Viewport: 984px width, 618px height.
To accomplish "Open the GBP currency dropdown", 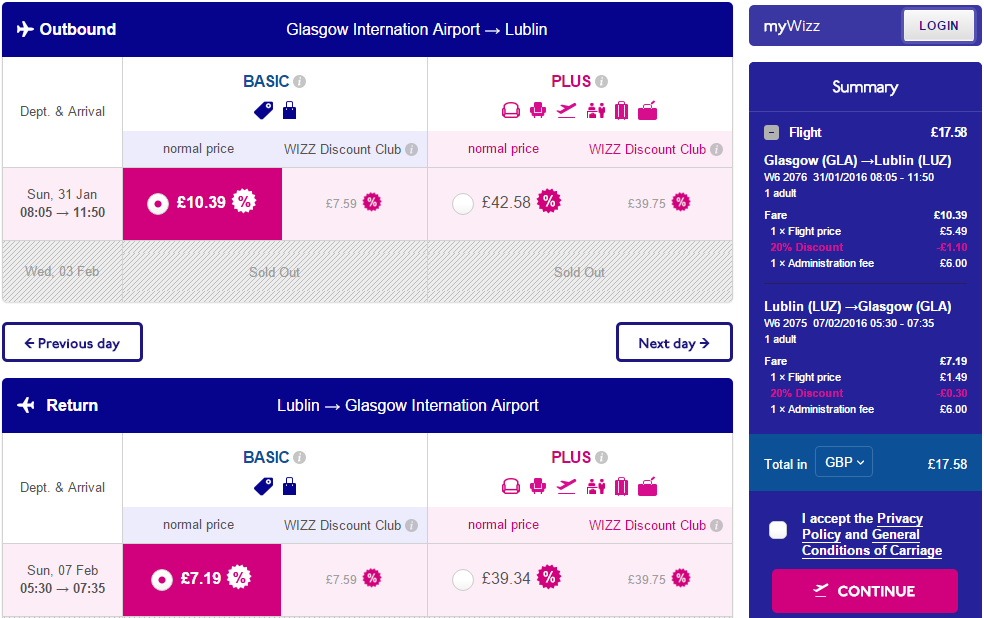I will (843, 462).
